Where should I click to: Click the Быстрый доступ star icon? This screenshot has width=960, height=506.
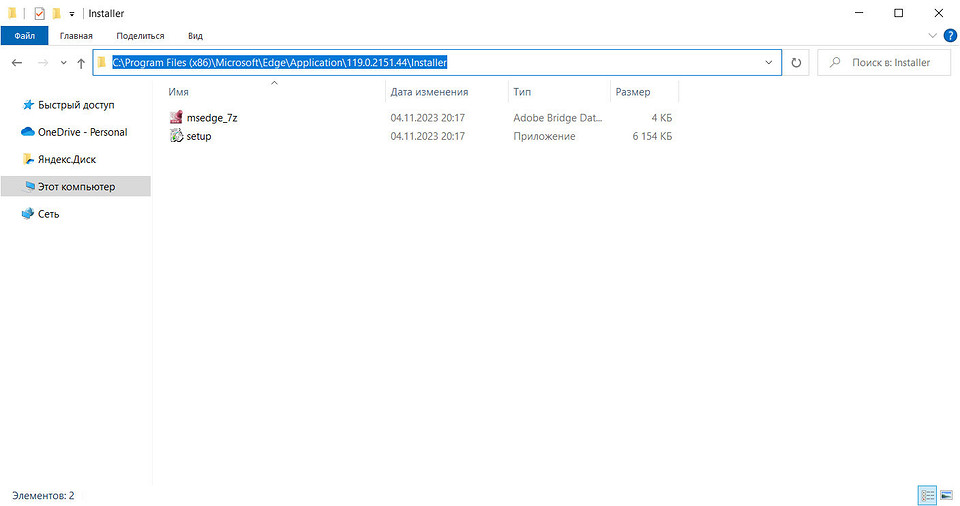pyautogui.click(x=28, y=105)
